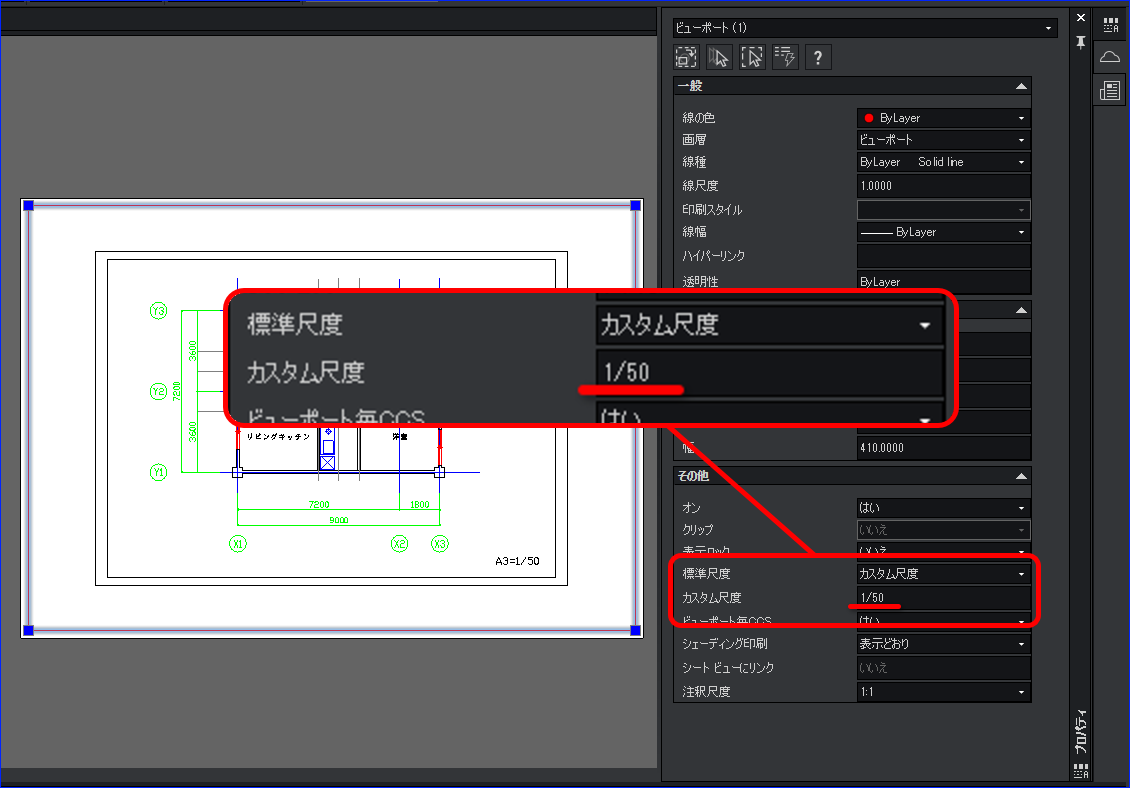Image resolution: width=1130 pixels, height=788 pixels.
Task: Open the 標準尺度 カスタム尺度 dropdown
Action: pos(943,574)
